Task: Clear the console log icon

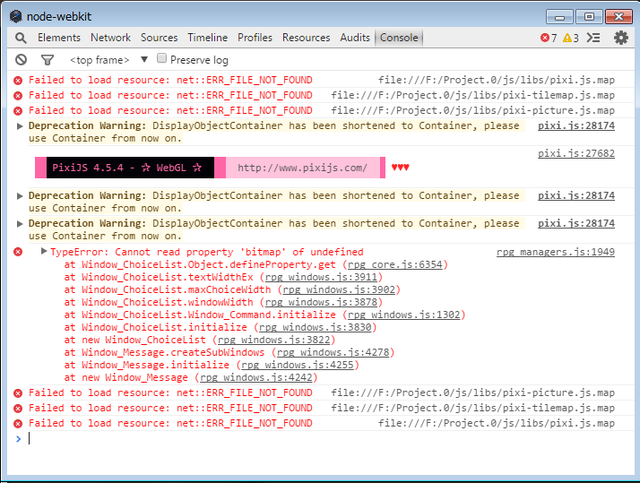Action: [x=21, y=60]
